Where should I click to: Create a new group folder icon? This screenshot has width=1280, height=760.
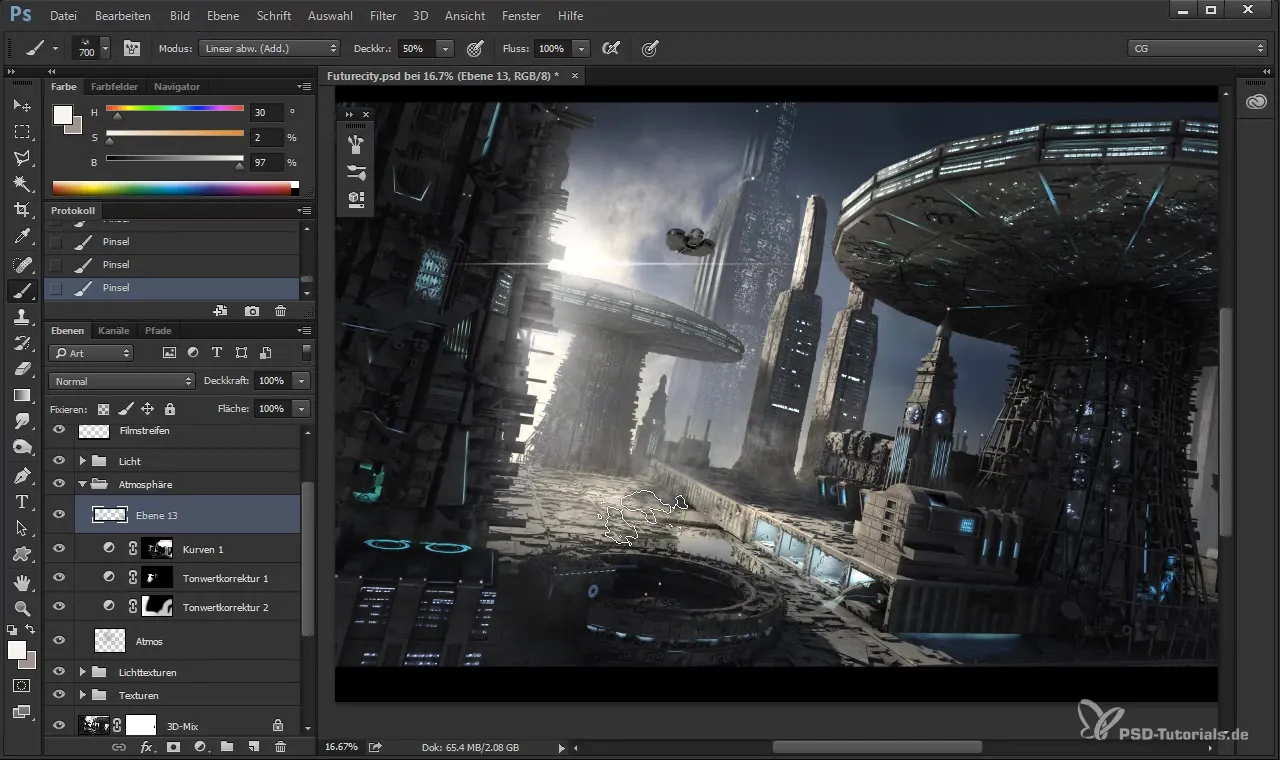[x=227, y=747]
